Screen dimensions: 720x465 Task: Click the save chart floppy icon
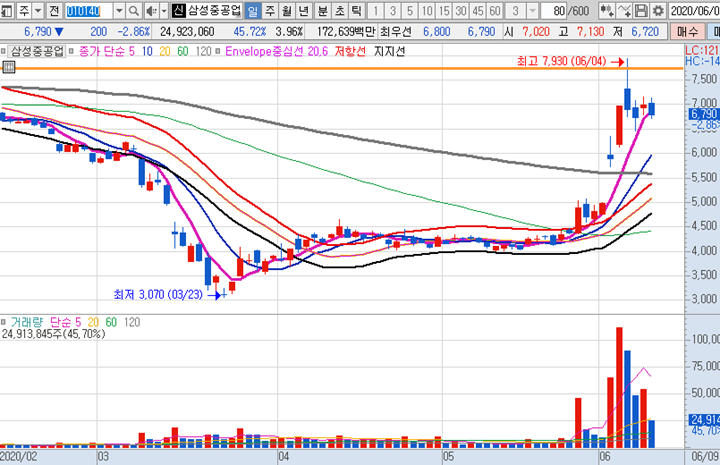pos(641,11)
